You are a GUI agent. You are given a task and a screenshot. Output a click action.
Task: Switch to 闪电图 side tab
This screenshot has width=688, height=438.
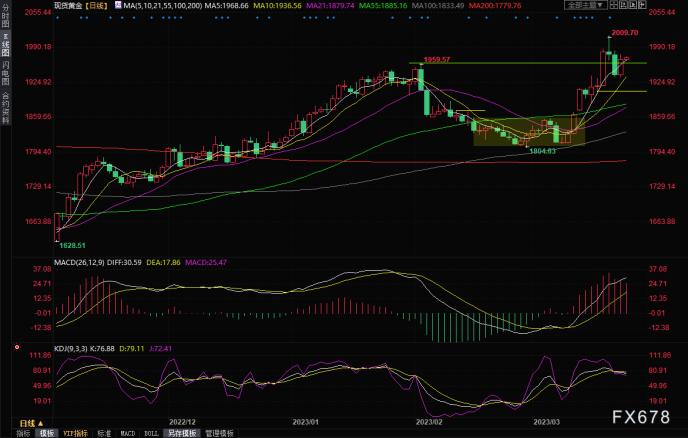click(x=5, y=73)
